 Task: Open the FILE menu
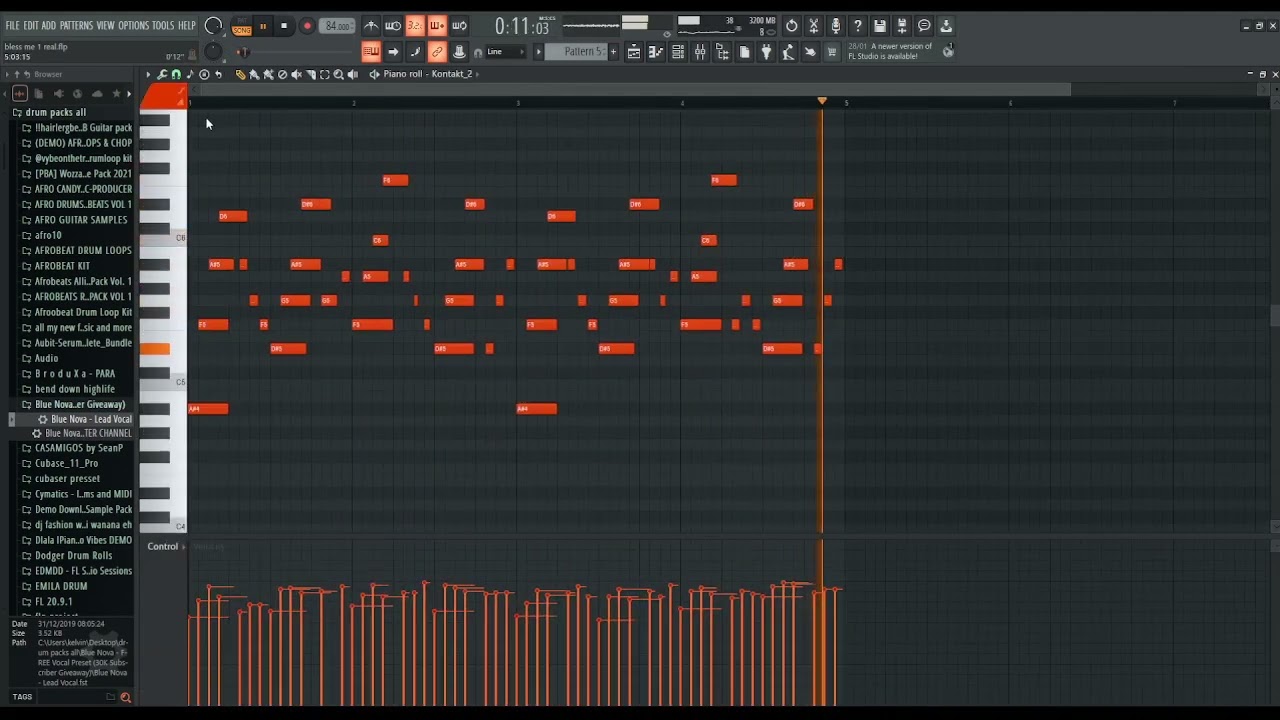click(x=13, y=25)
